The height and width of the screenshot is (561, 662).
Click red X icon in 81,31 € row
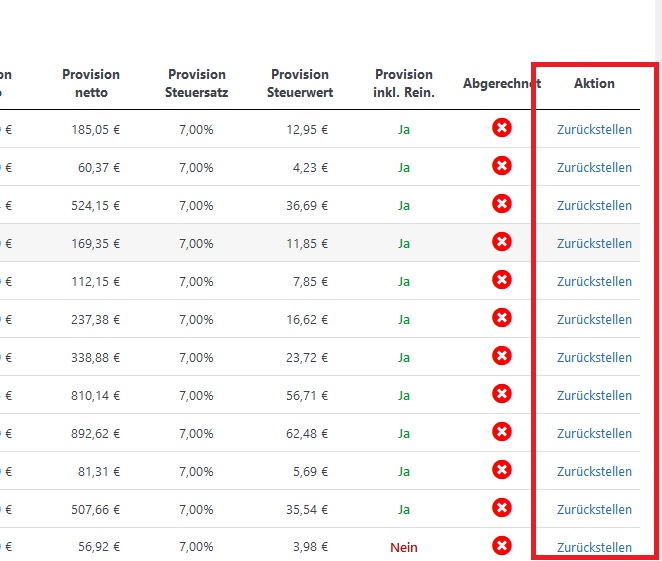click(502, 469)
